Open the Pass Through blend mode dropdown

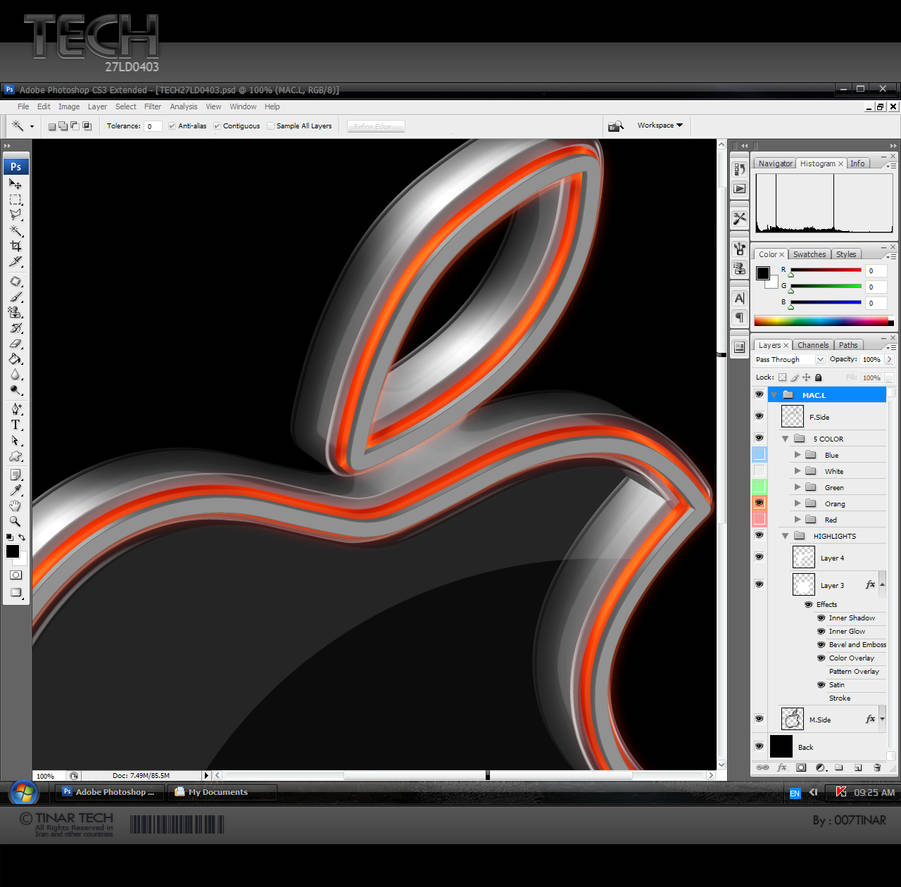click(x=790, y=360)
